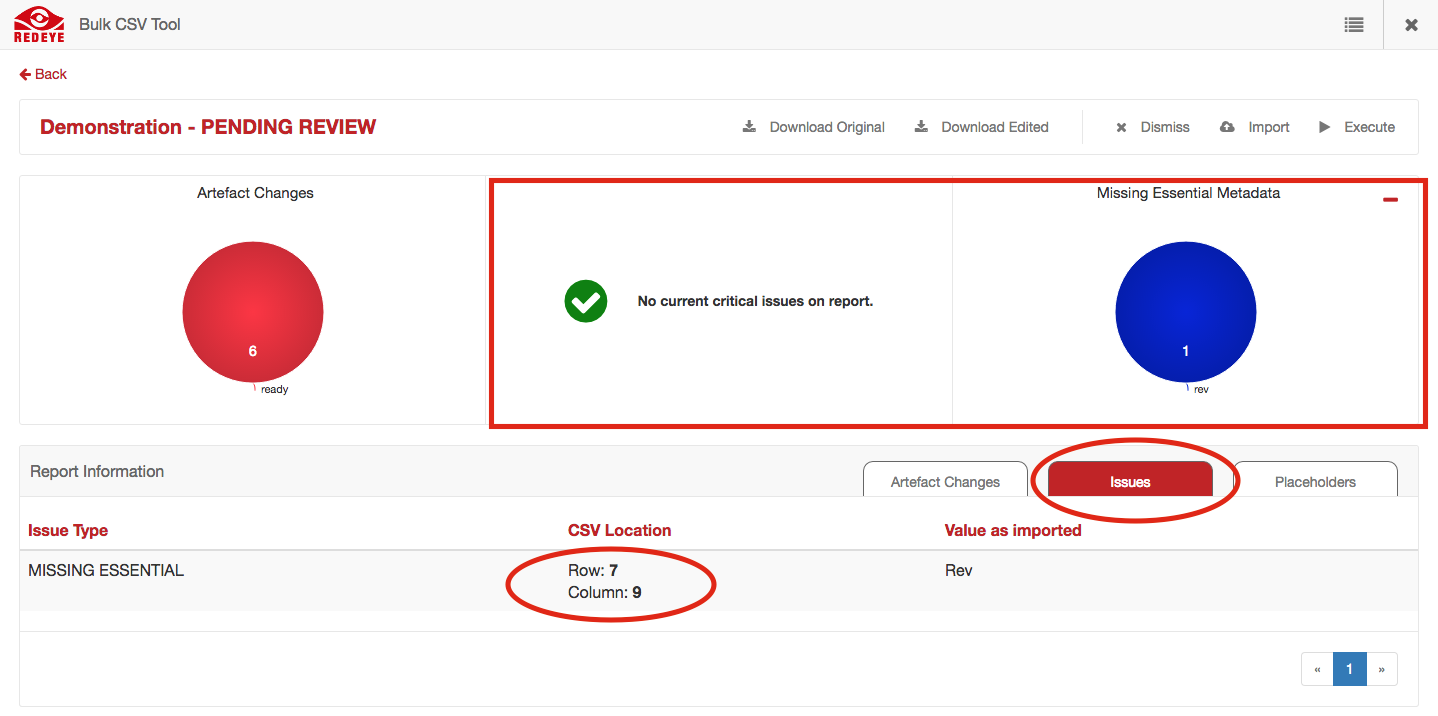This screenshot has width=1438, height=716.
Task: Click the green checkmark status icon
Action: [586, 301]
